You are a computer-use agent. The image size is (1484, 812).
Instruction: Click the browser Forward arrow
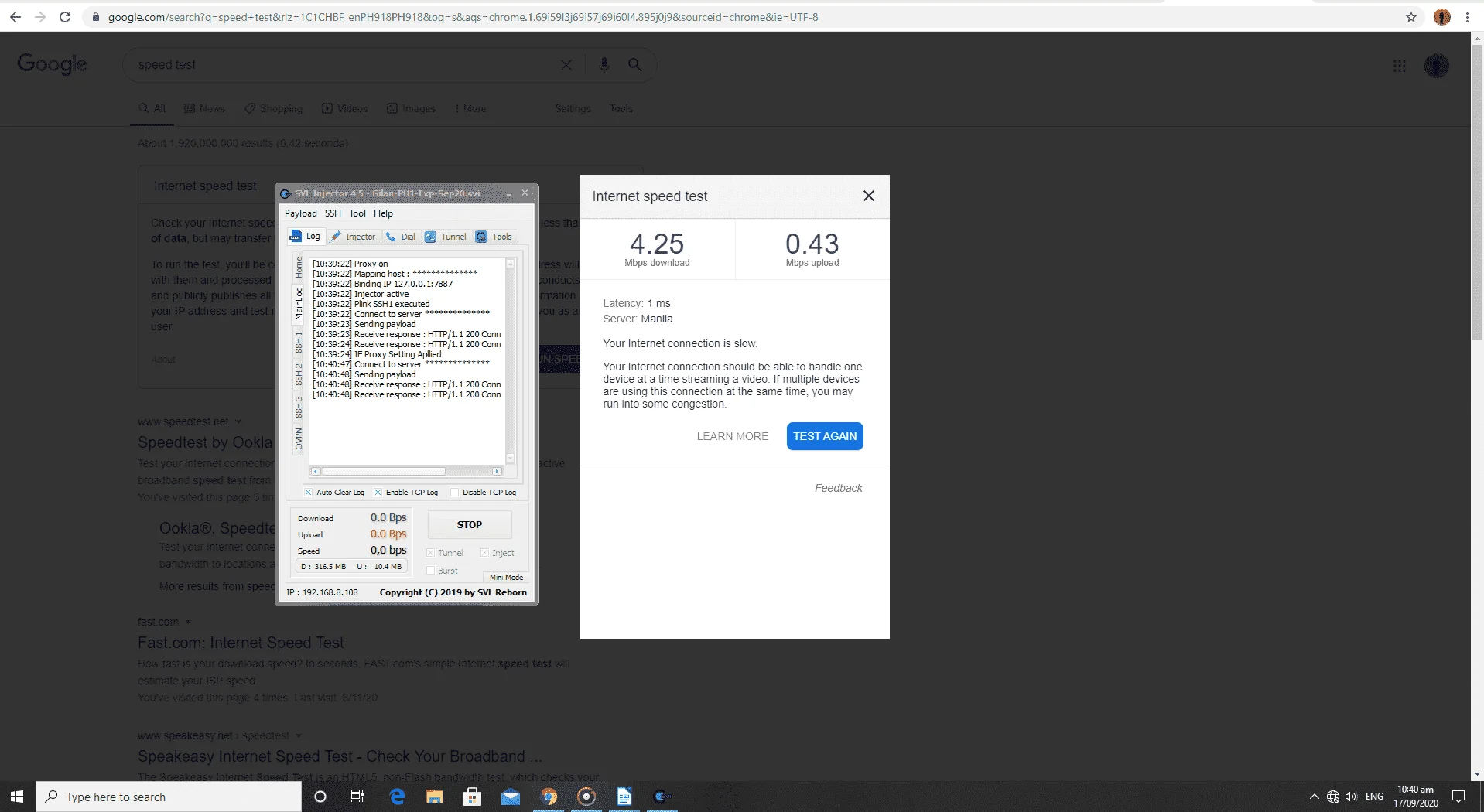40,17
